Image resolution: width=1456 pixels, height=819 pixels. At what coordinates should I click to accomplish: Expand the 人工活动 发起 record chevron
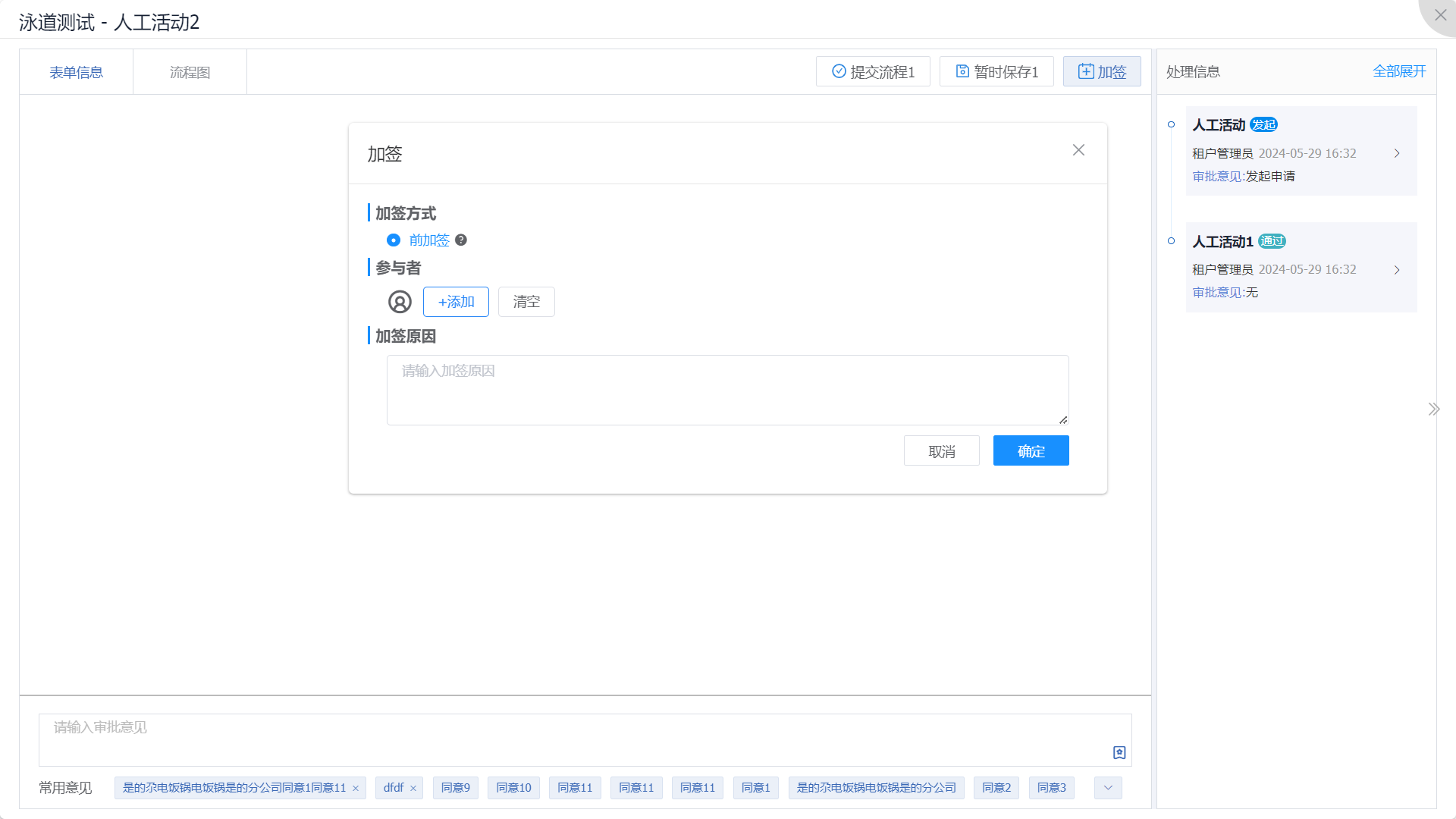pos(1397,153)
